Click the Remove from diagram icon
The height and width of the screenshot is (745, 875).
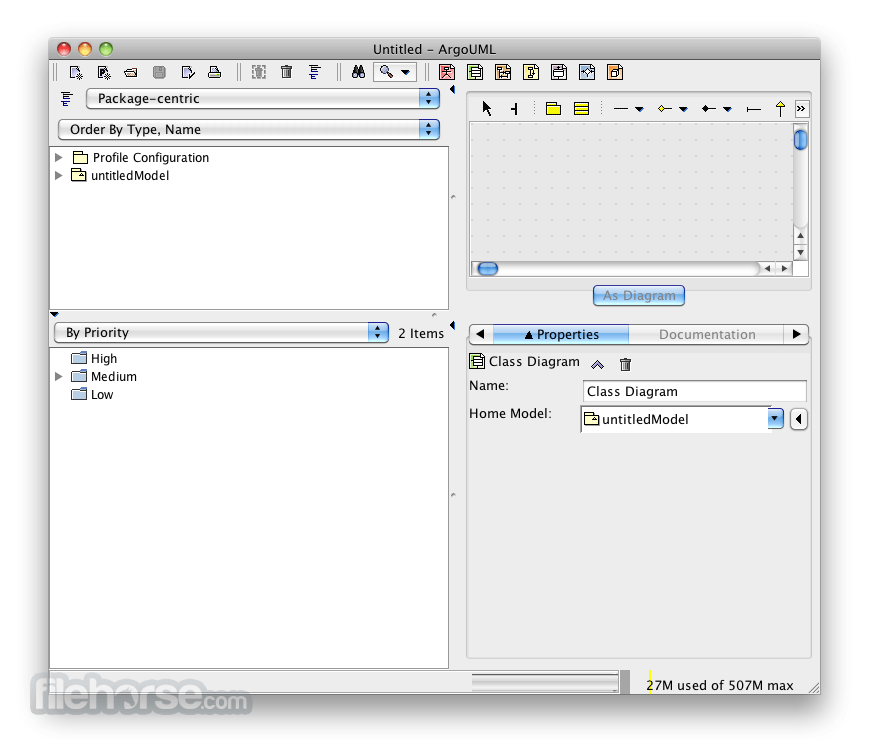coord(259,72)
